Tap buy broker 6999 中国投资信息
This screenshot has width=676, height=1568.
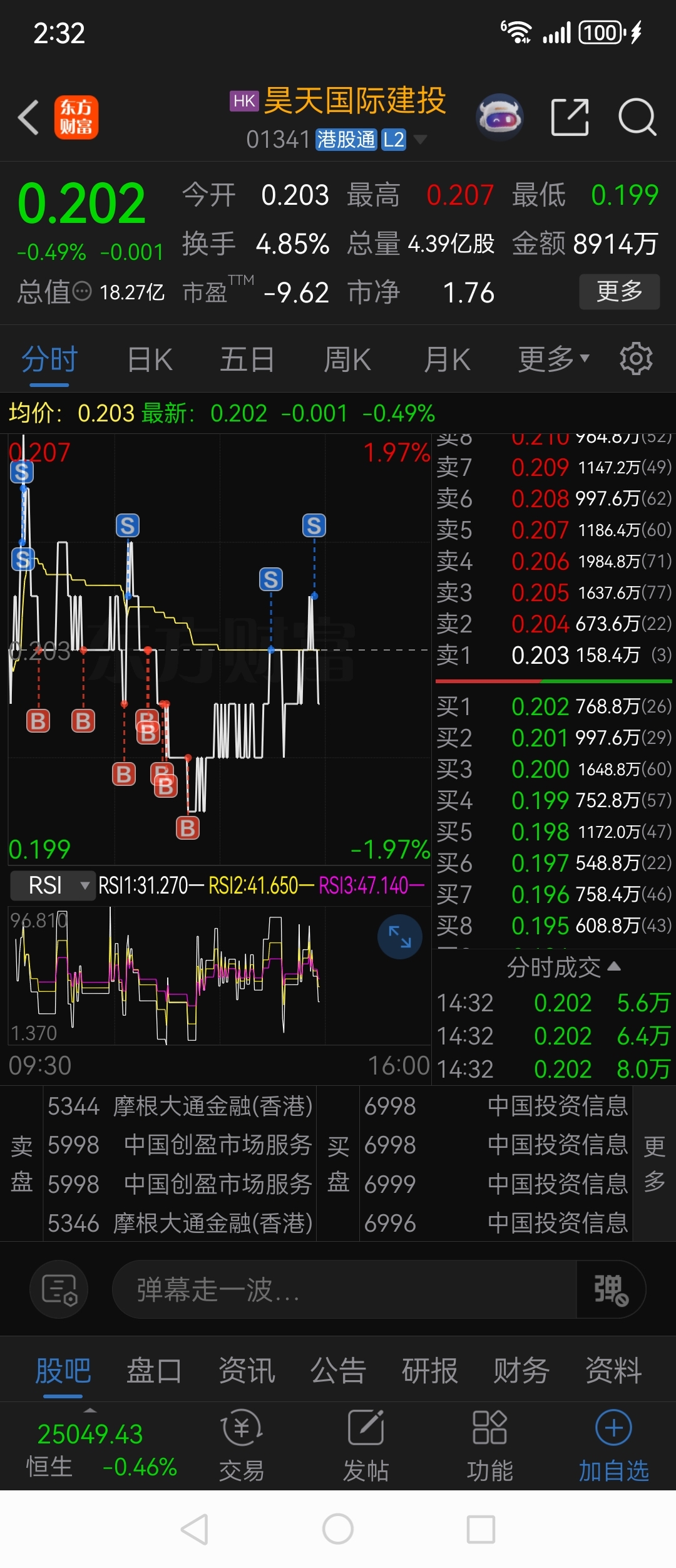click(496, 1184)
